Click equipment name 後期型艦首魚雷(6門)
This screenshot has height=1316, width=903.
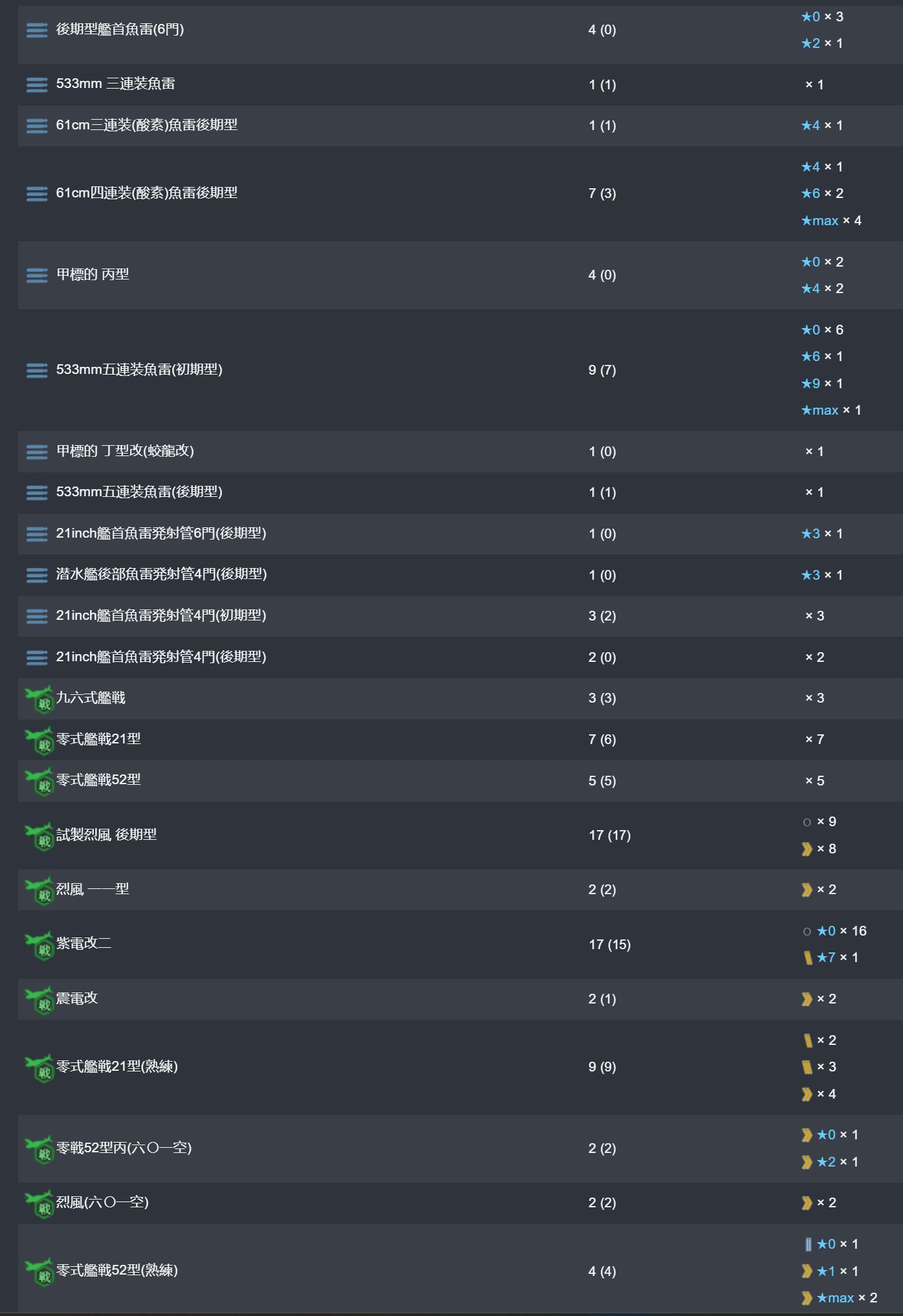pos(120,29)
